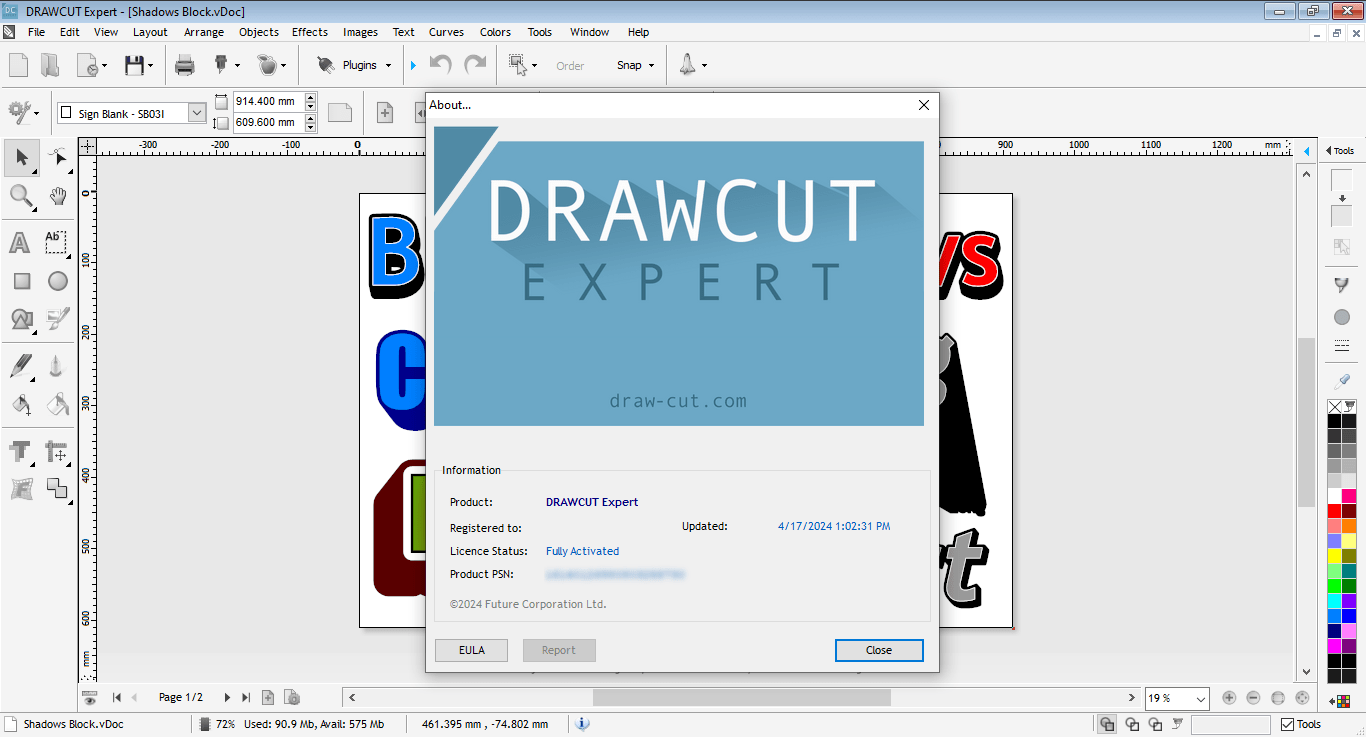This screenshot has height=737, width=1366.
Task: Select the Ellipse shape tool
Action: pyautogui.click(x=58, y=281)
